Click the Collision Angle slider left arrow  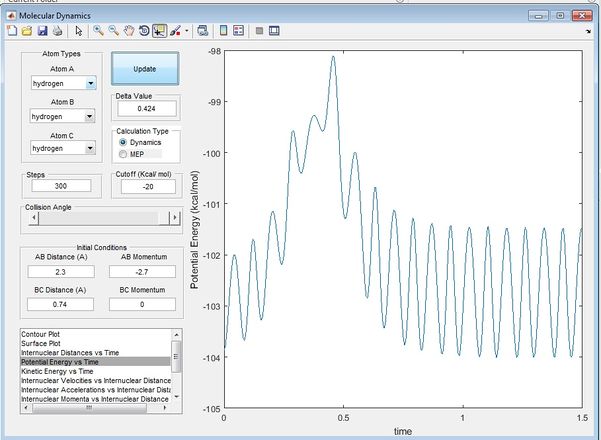(x=34, y=218)
